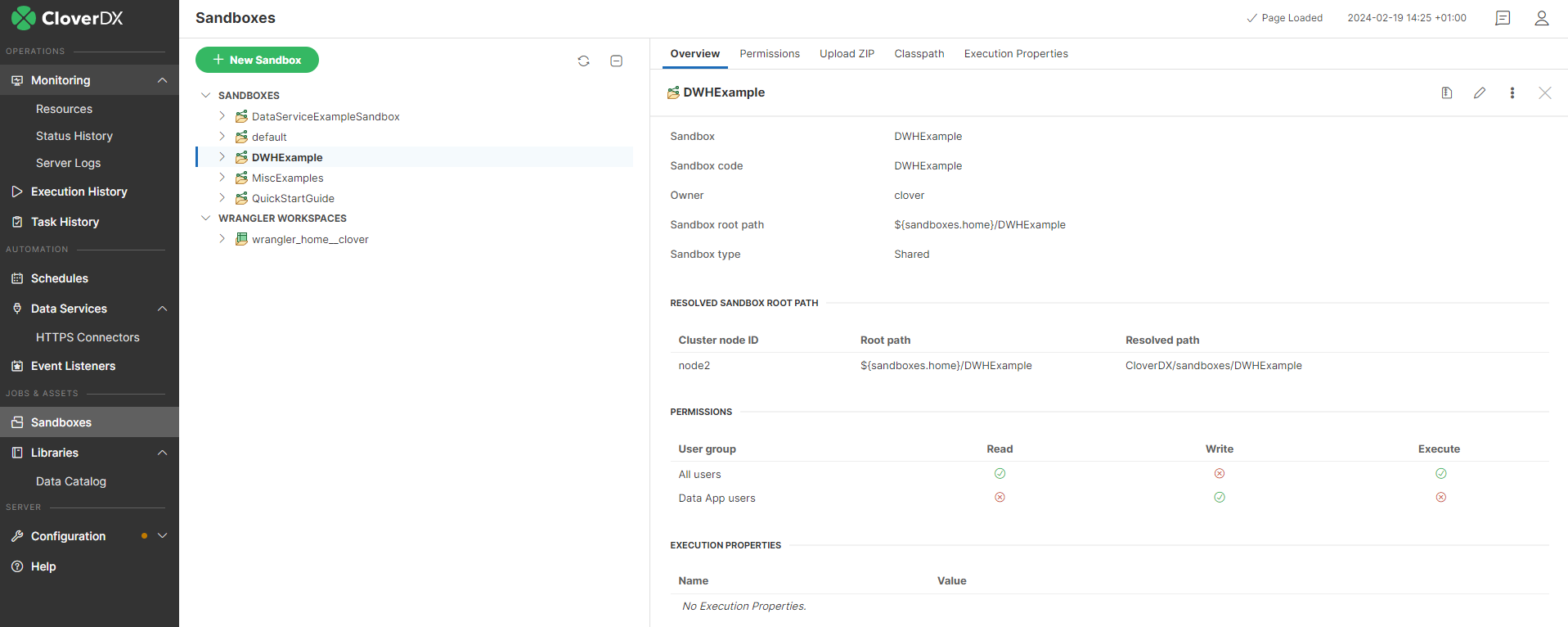Open the notifications message icon
Screen dimensions: 1568x627
pyautogui.click(x=1503, y=18)
